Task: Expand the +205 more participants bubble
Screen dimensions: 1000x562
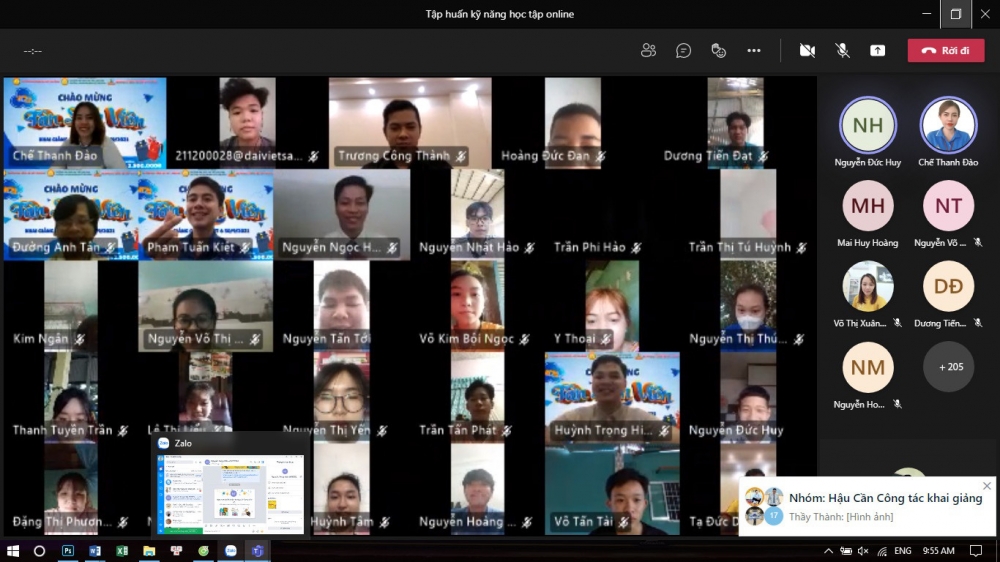Action: tap(948, 366)
